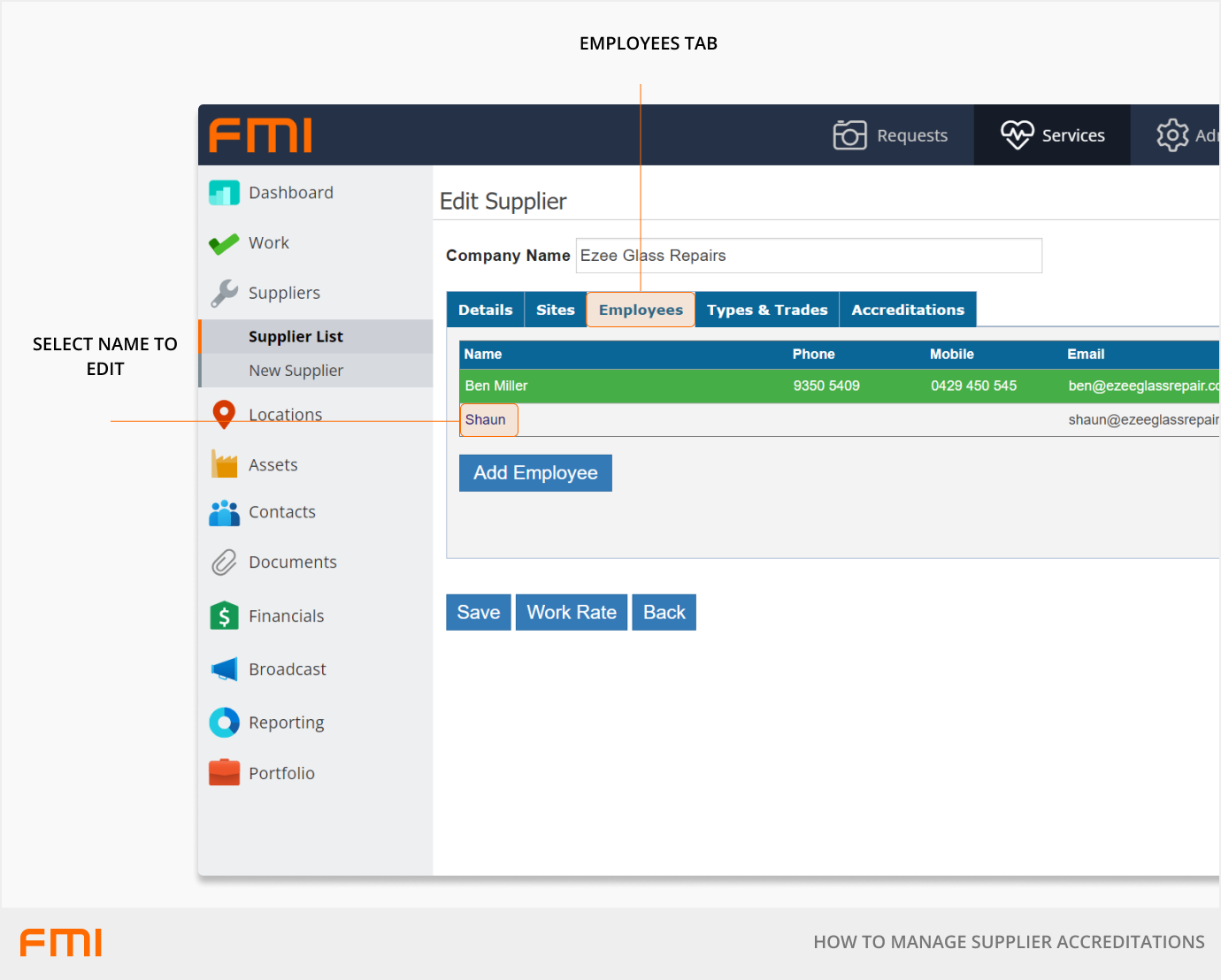Click the Contacts people icon
The width and height of the screenshot is (1221, 980).
[x=224, y=512]
